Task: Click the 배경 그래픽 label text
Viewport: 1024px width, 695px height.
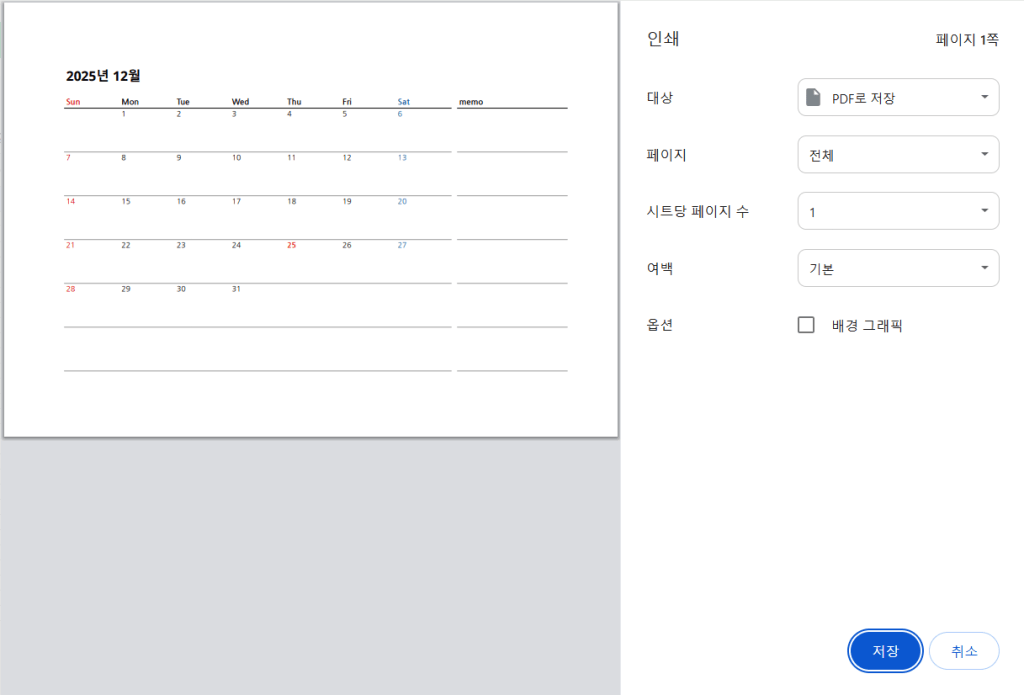Action: pos(867,325)
